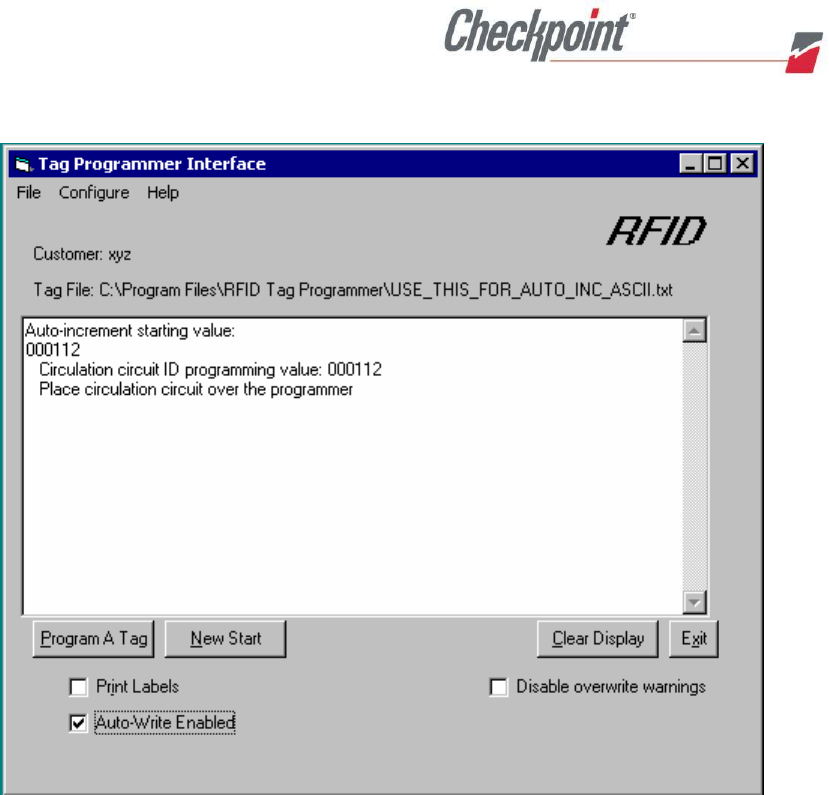Click the scroll down arrow in output pane

694,603
